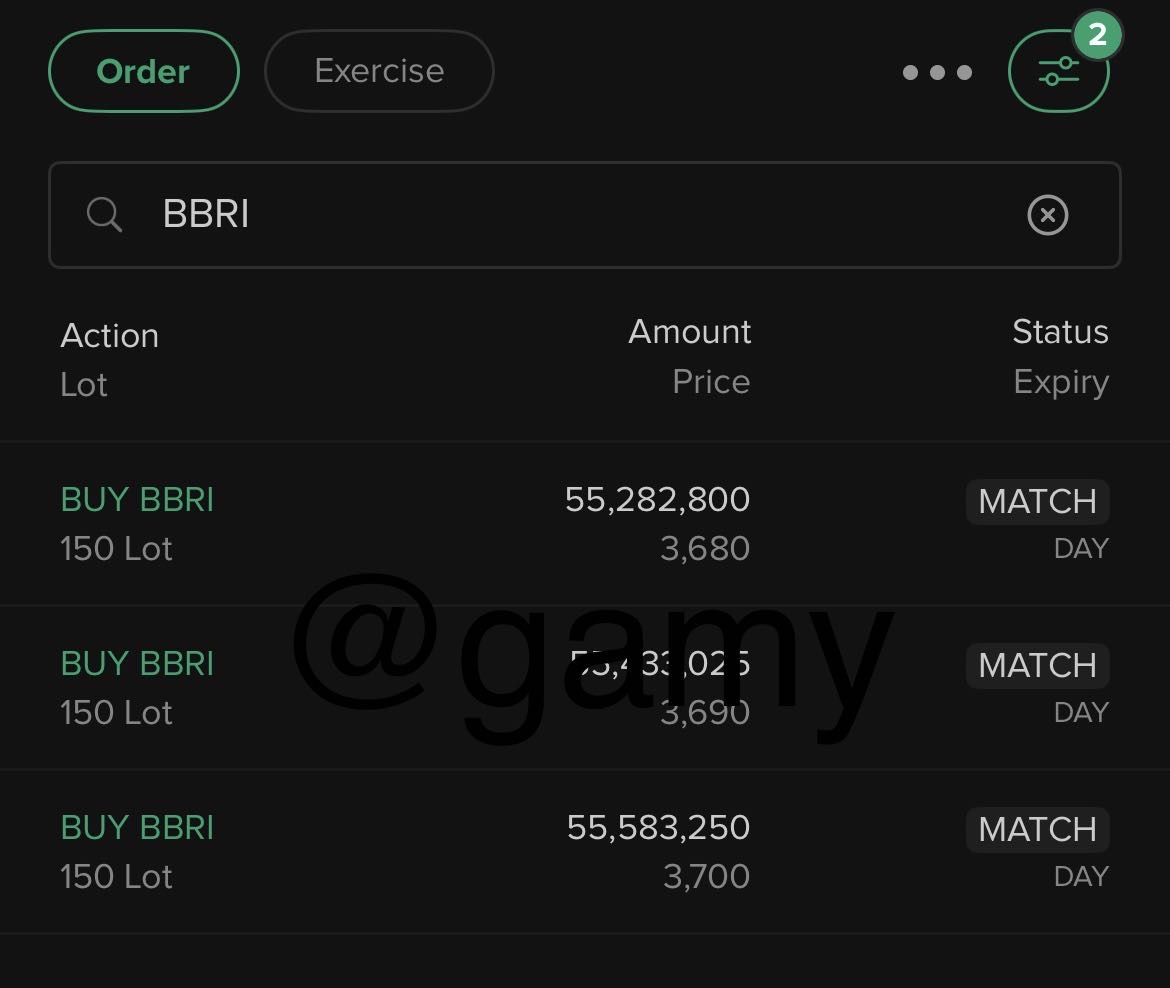Select the 55,583,250 amount value
1170x988 pixels.
click(x=658, y=827)
